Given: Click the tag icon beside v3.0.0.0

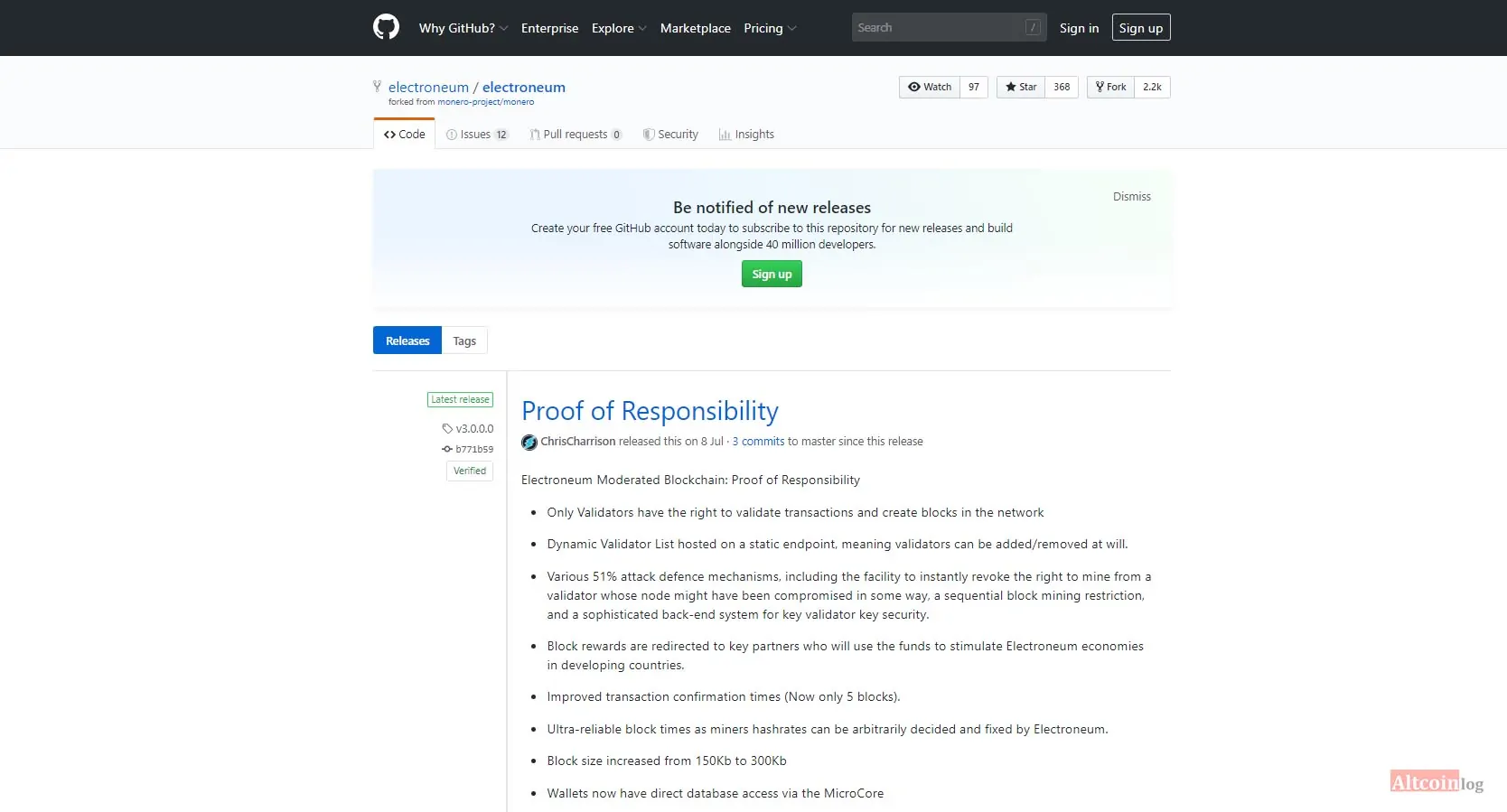Looking at the screenshot, I should pos(447,428).
